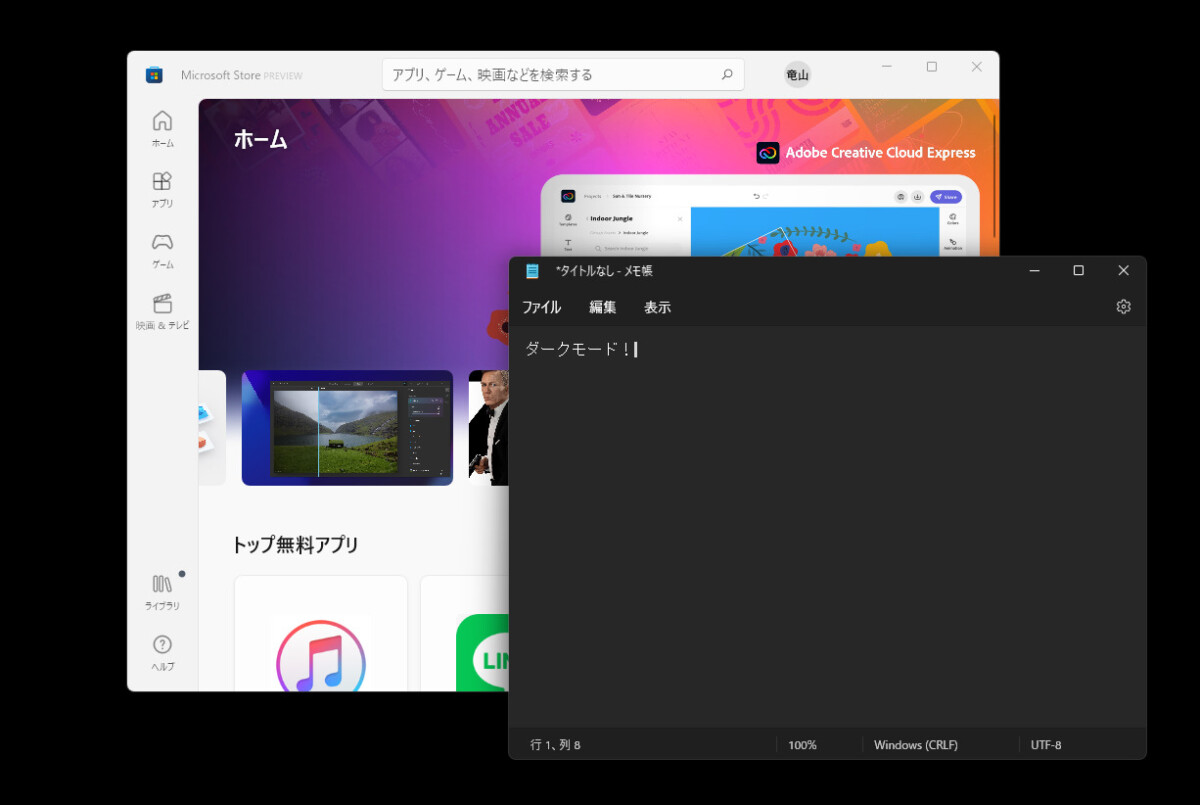The image size is (1200, 805).
Task: Maximize the Notepad window
Action: [x=1078, y=271]
